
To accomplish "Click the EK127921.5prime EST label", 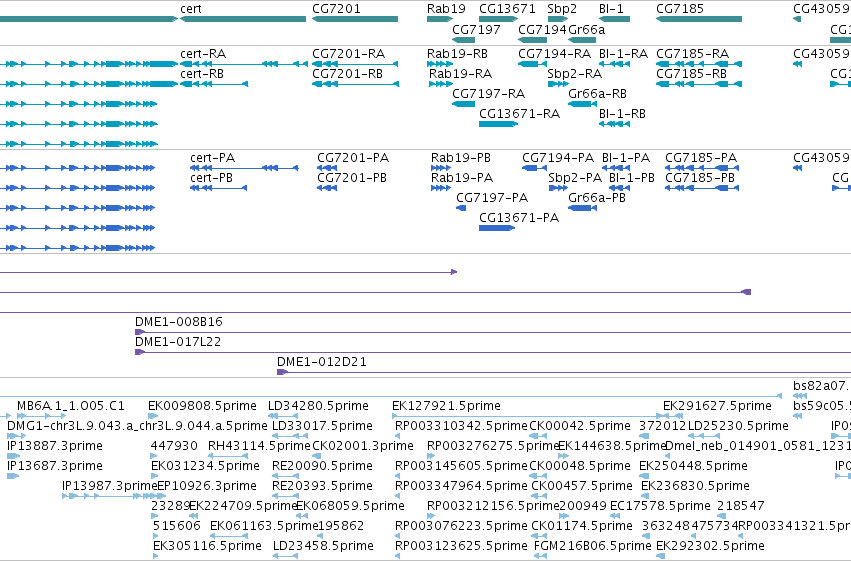I will (446, 406).
